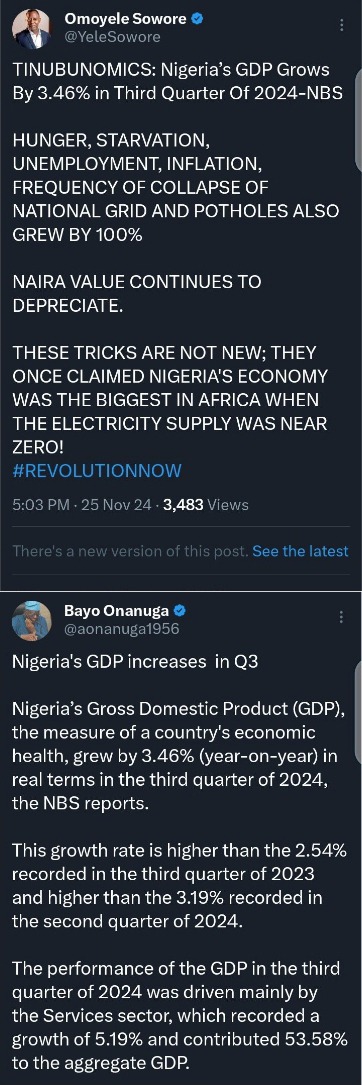Open the #REVOLUTIONNOW hashtag
Screen dimensions: 362x1085
click(x=97, y=471)
